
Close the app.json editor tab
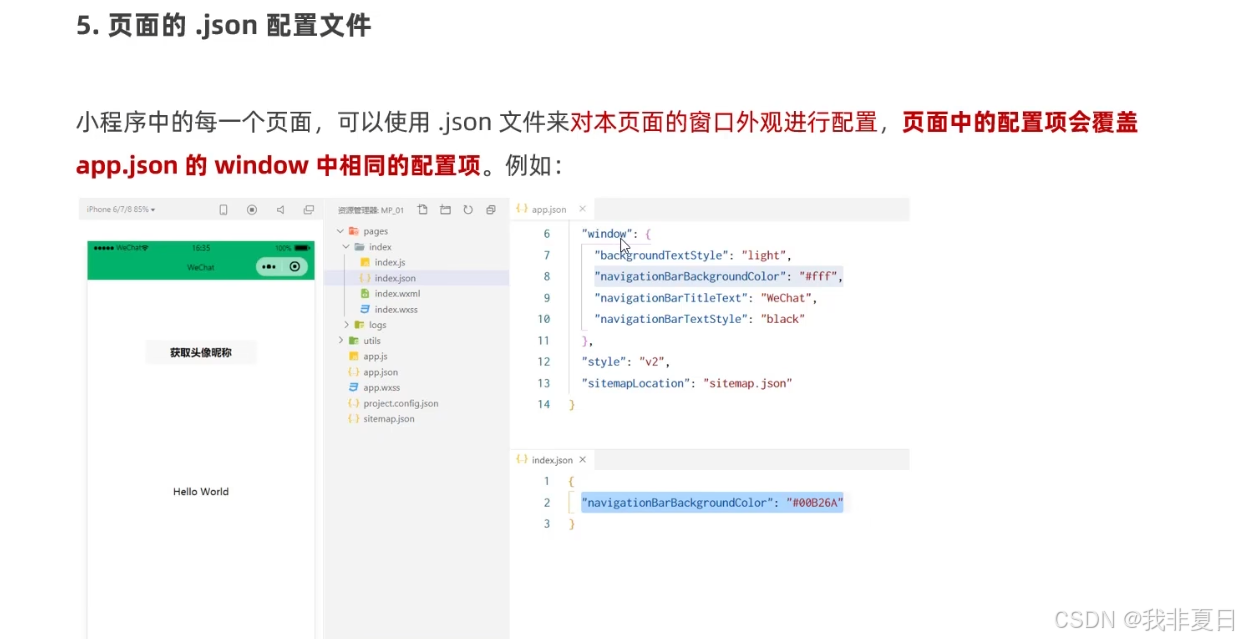tap(583, 209)
